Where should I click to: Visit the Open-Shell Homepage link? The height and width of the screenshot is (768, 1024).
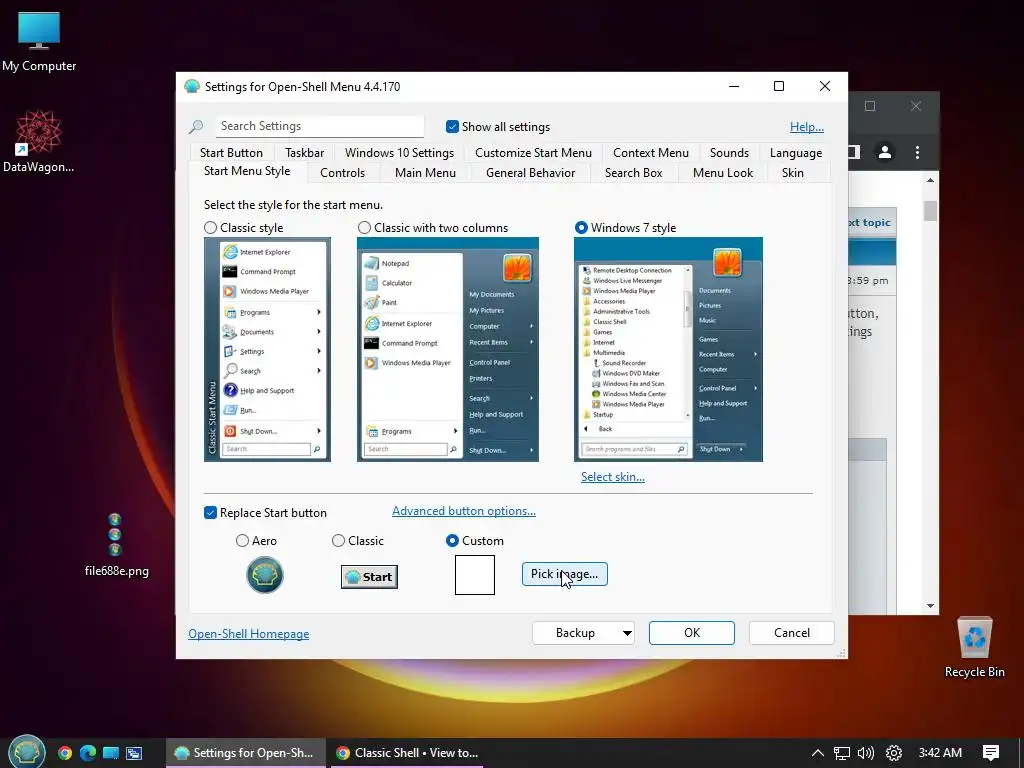pos(248,633)
